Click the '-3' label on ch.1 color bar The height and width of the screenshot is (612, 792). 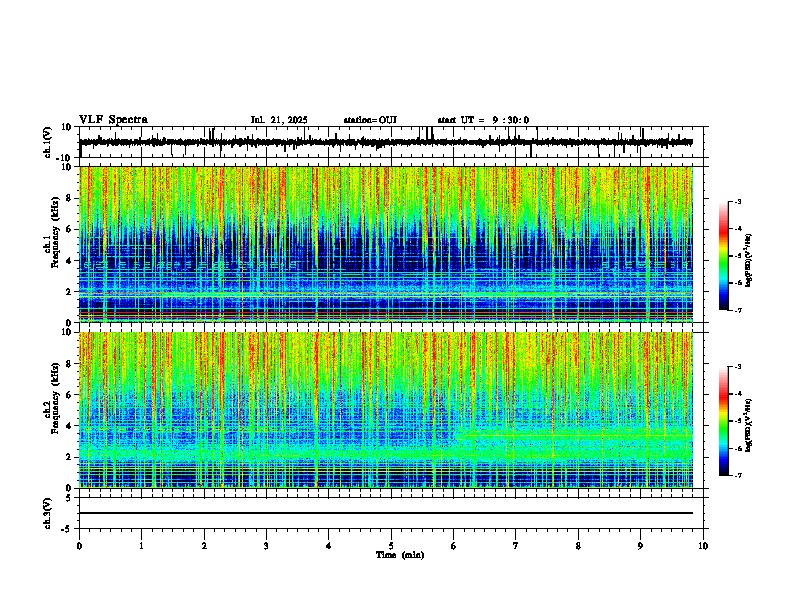737,201
